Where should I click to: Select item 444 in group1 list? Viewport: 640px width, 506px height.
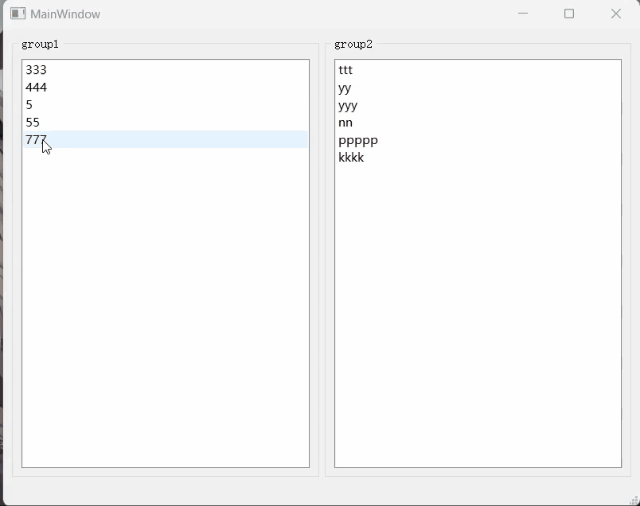click(165, 87)
